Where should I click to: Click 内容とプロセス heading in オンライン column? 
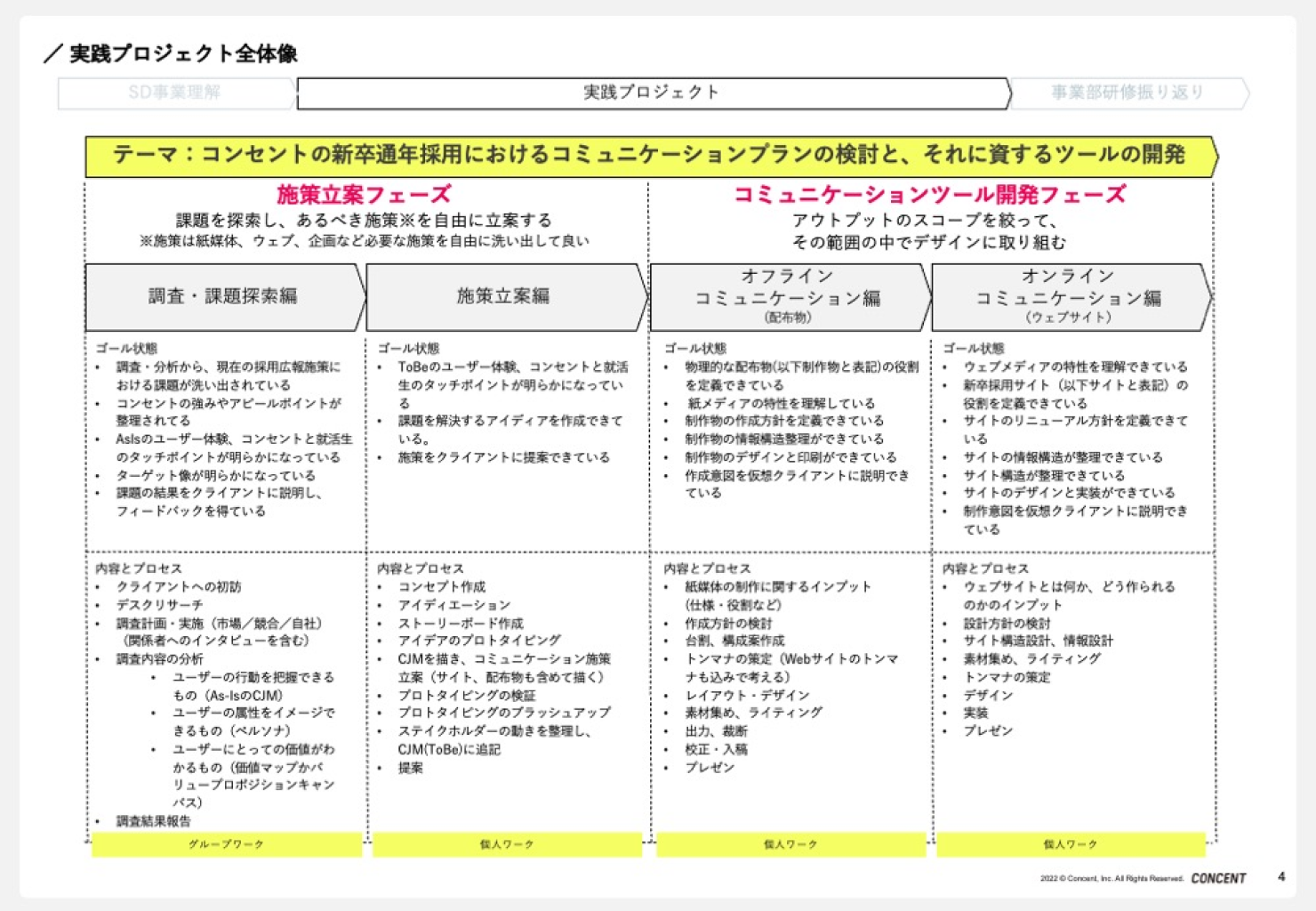pos(985,568)
